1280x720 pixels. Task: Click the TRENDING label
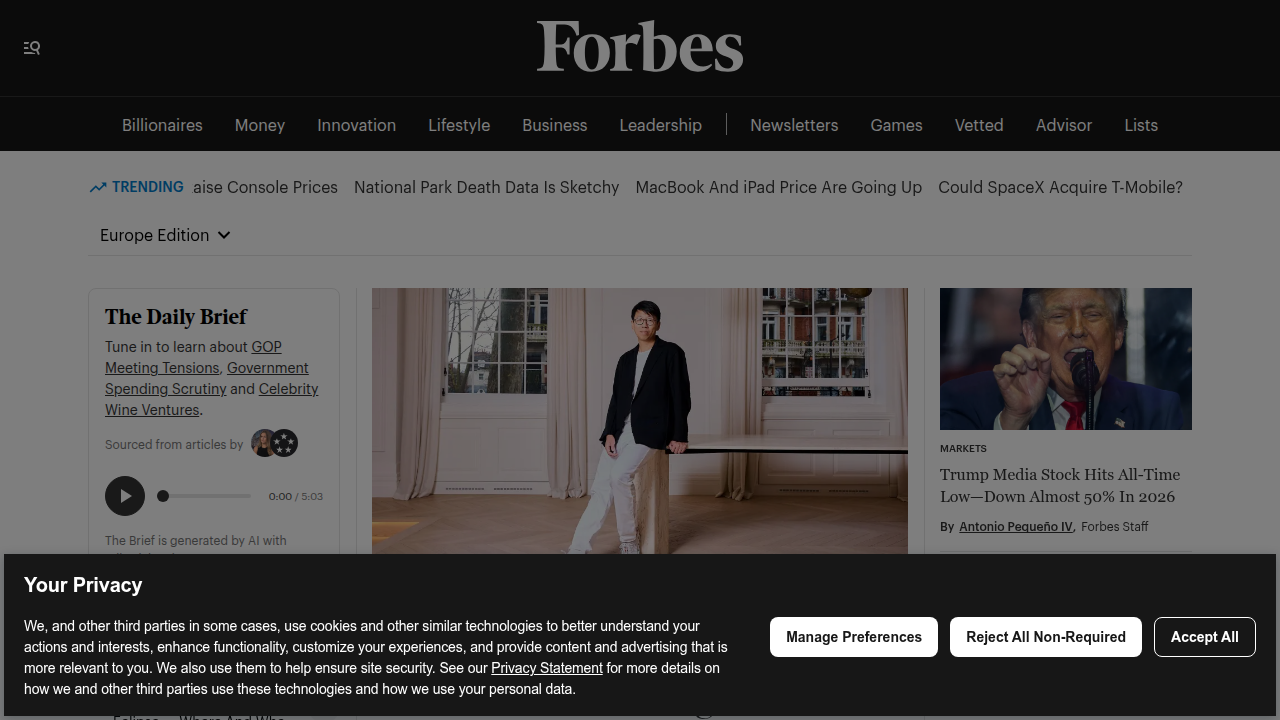pos(148,187)
